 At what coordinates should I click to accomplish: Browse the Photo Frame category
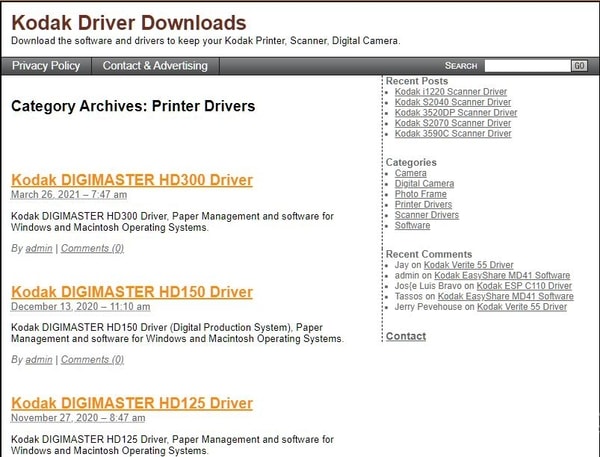421,194
